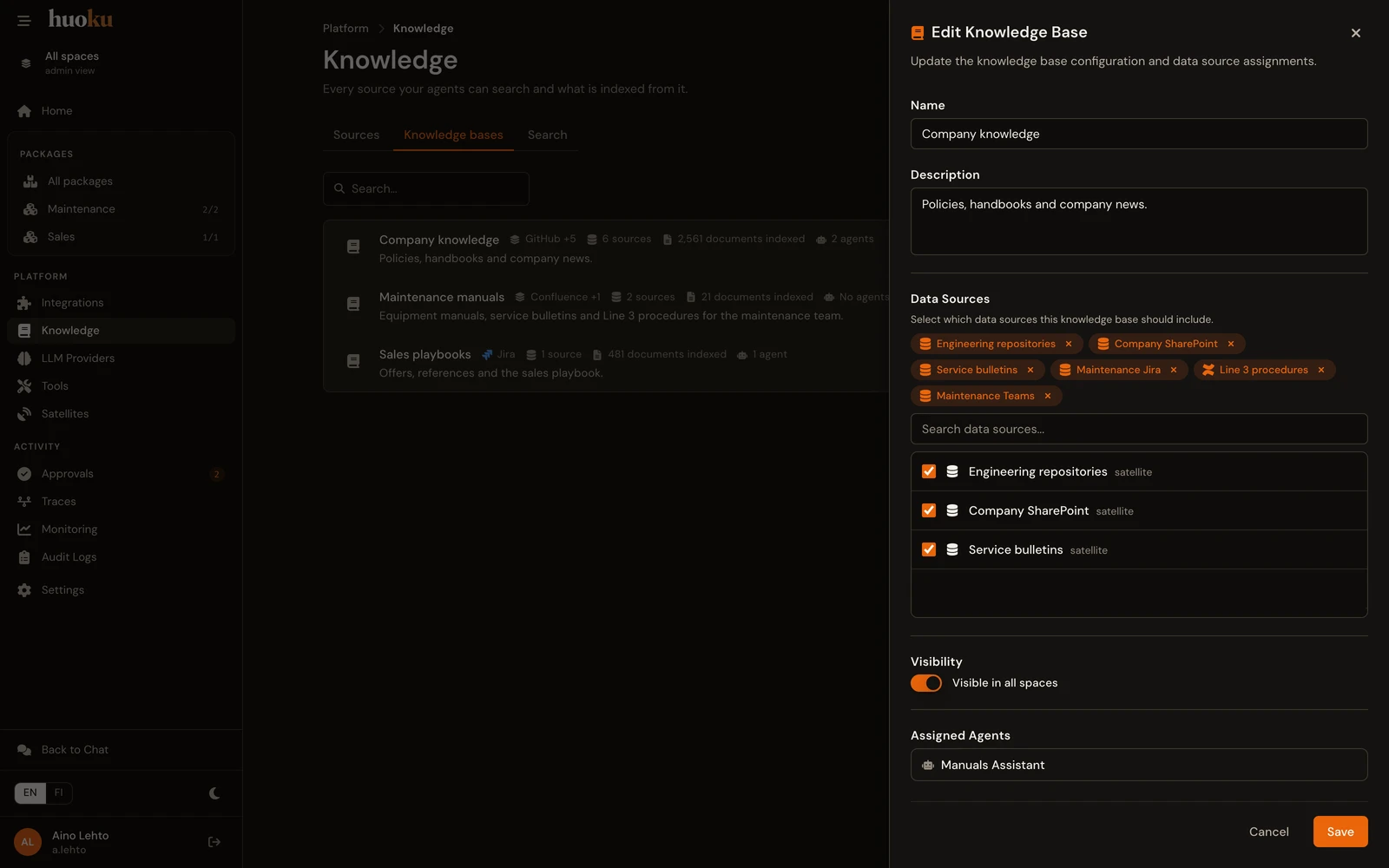Switch language to FI
This screenshot has width=1389, height=868.
coord(59,792)
